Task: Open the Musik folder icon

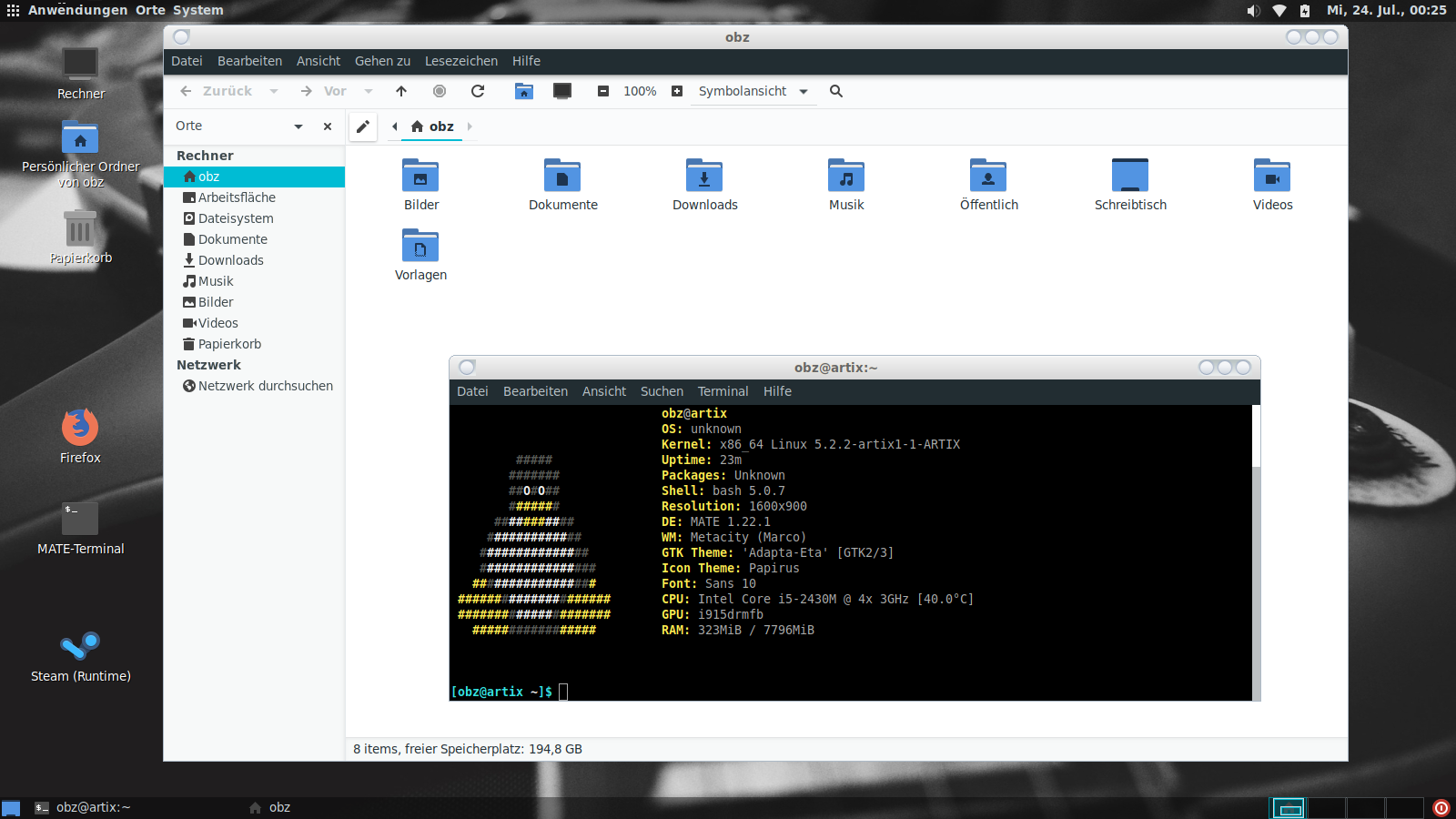Action: (x=846, y=176)
